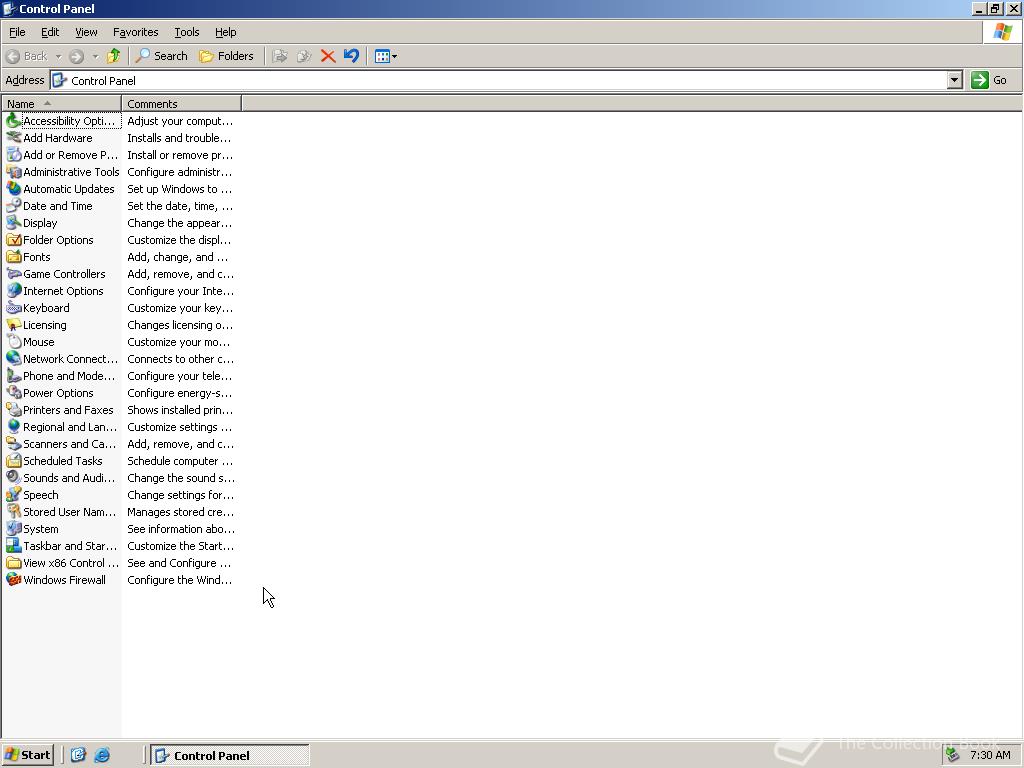1024x768 pixels.
Task: Toggle the Folders pane button
Action: 226,56
